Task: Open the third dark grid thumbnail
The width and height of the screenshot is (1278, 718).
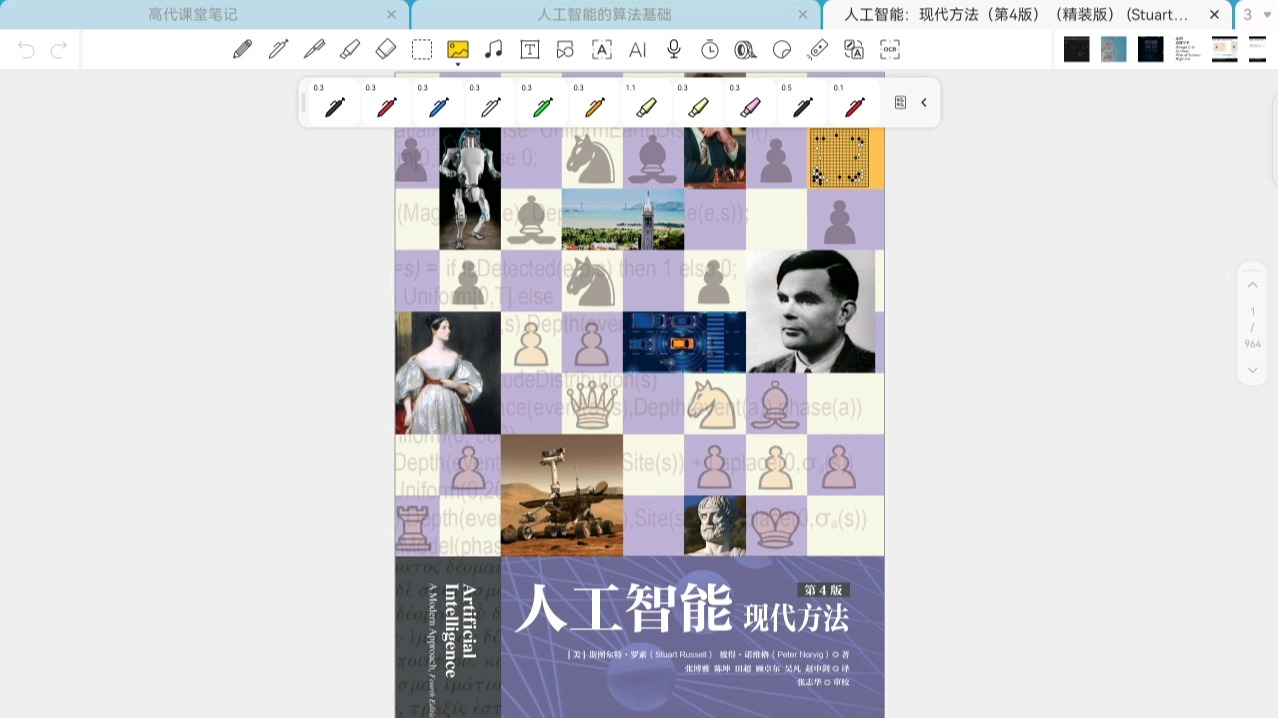Action: 1150,49
